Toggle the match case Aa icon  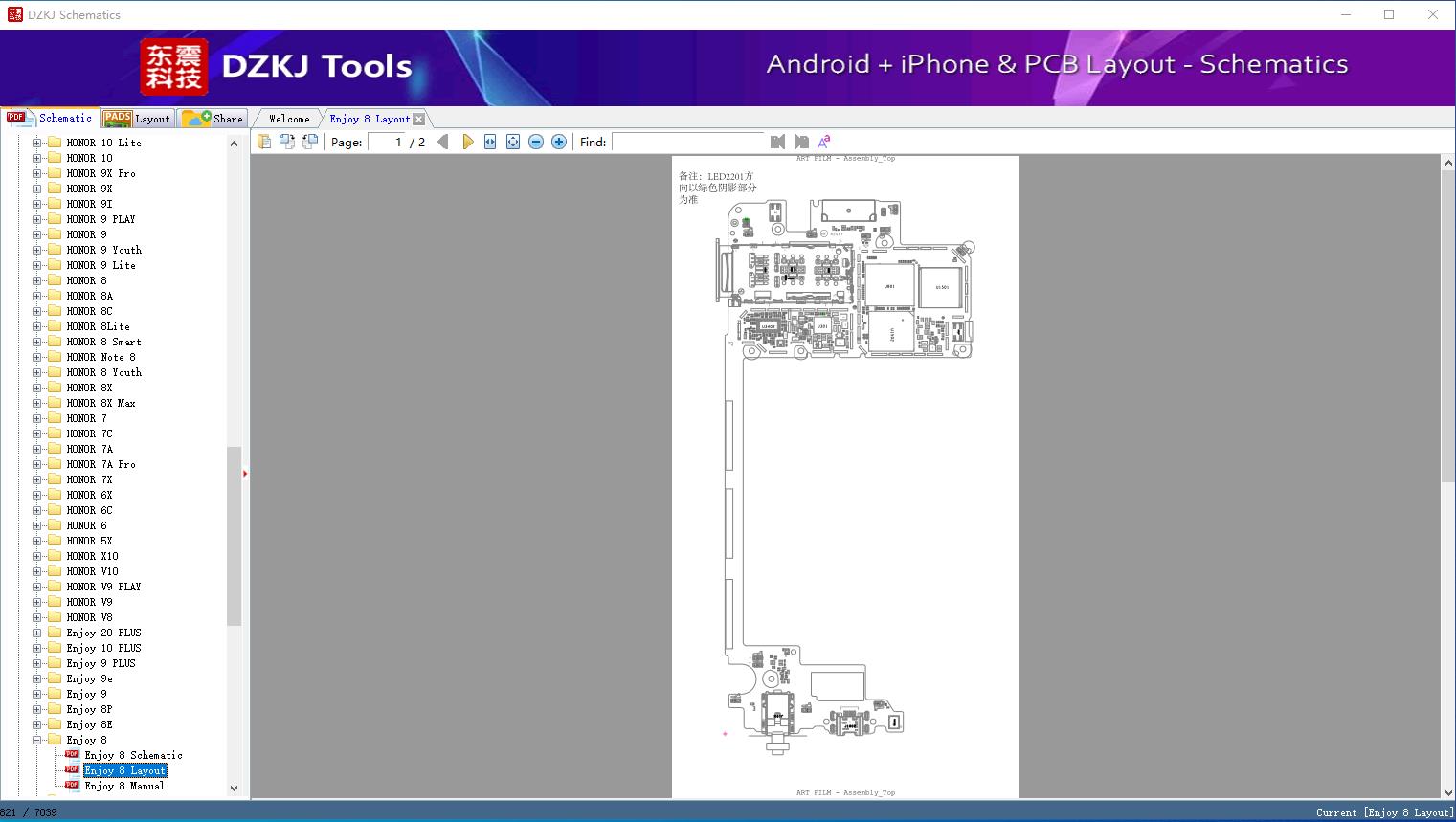(823, 142)
